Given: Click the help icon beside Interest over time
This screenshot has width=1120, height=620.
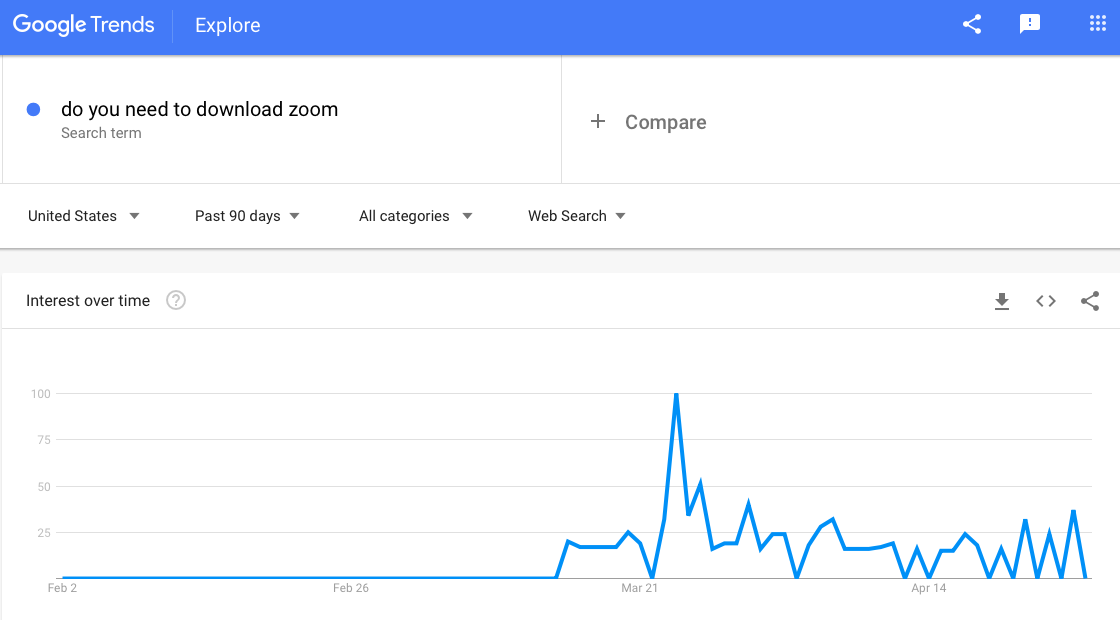Looking at the screenshot, I should coord(176,300).
